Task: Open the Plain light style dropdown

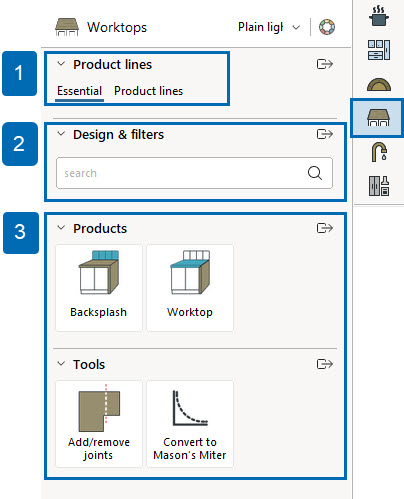Action: click(x=269, y=27)
